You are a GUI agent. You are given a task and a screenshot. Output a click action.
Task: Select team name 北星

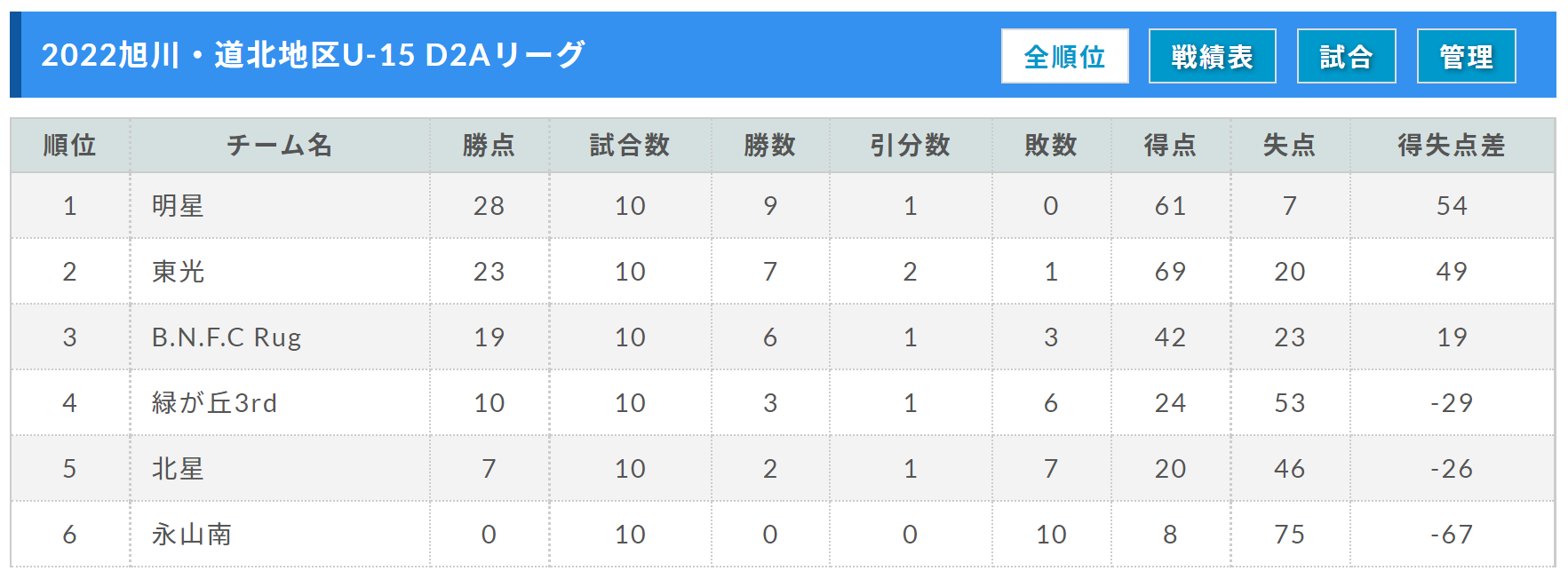(x=178, y=469)
